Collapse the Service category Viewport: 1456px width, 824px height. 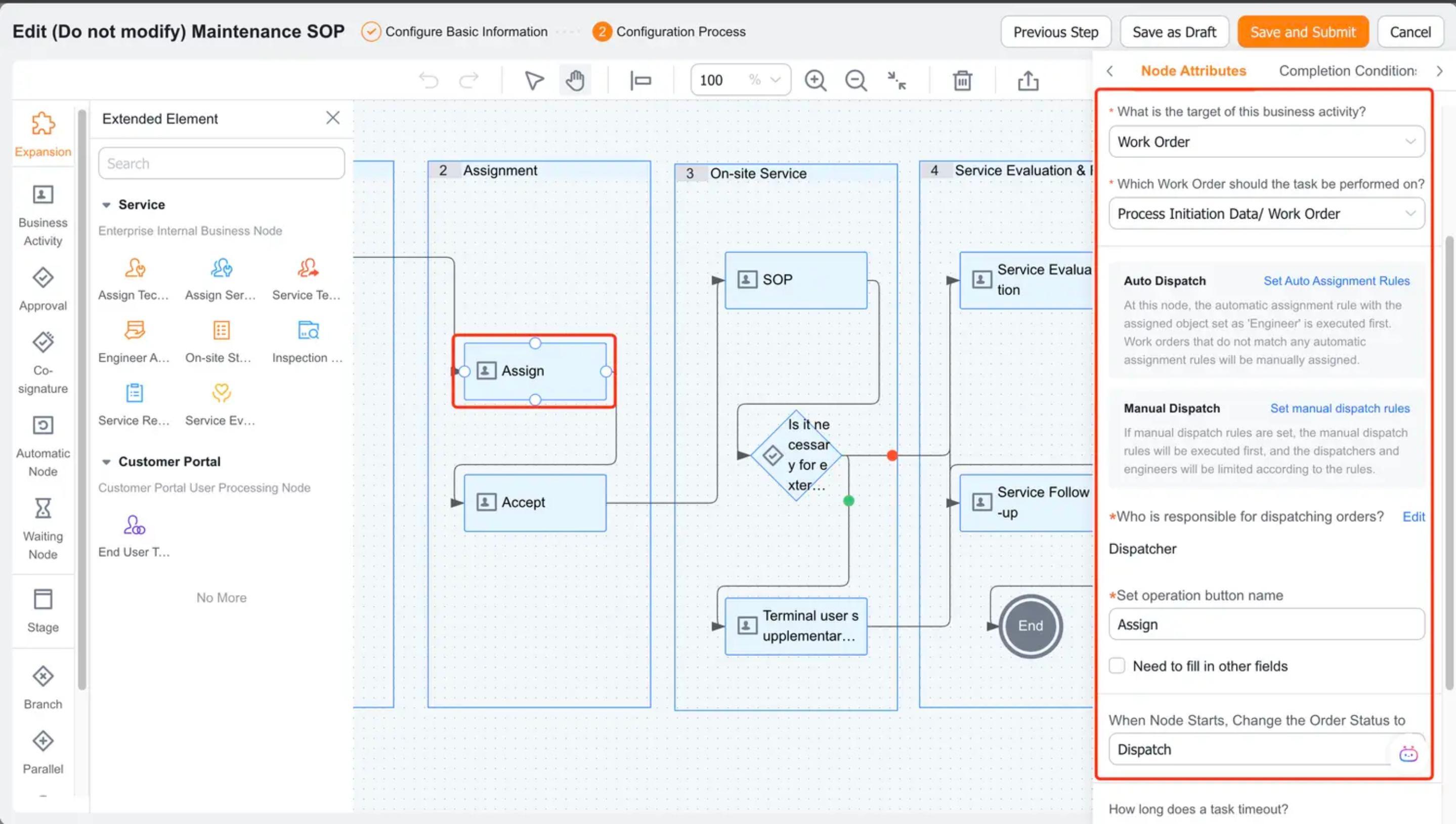pyautogui.click(x=106, y=205)
